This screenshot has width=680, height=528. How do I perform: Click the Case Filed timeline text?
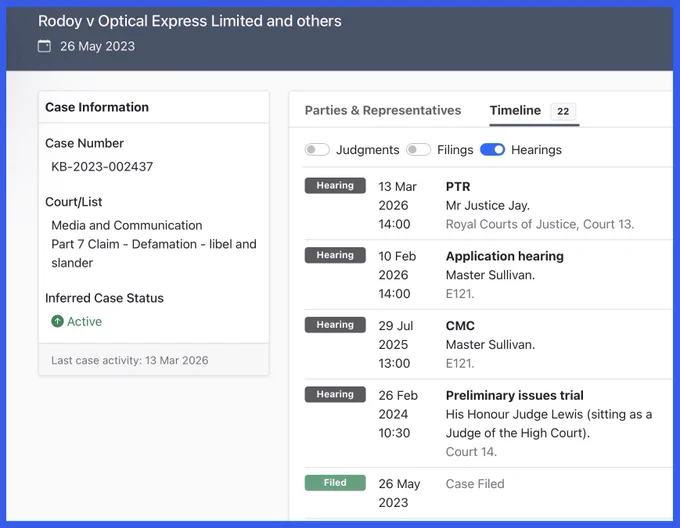point(475,484)
